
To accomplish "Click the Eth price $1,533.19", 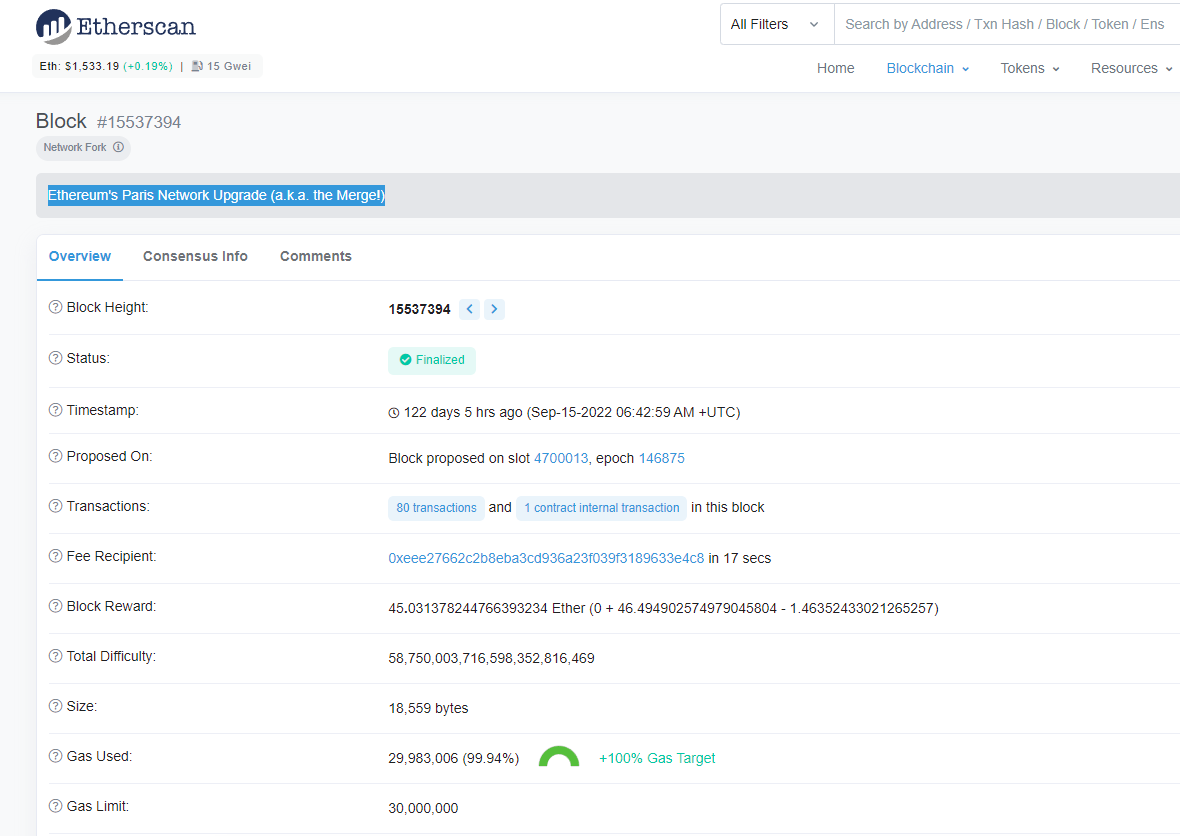I will point(92,66).
